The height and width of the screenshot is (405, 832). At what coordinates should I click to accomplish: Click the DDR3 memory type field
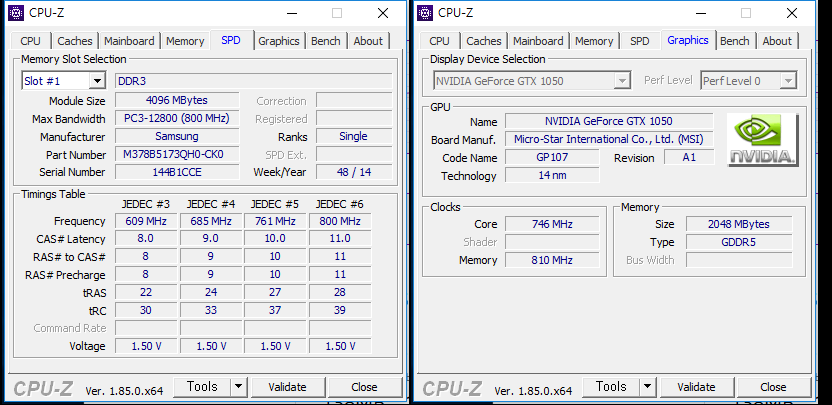pos(254,81)
